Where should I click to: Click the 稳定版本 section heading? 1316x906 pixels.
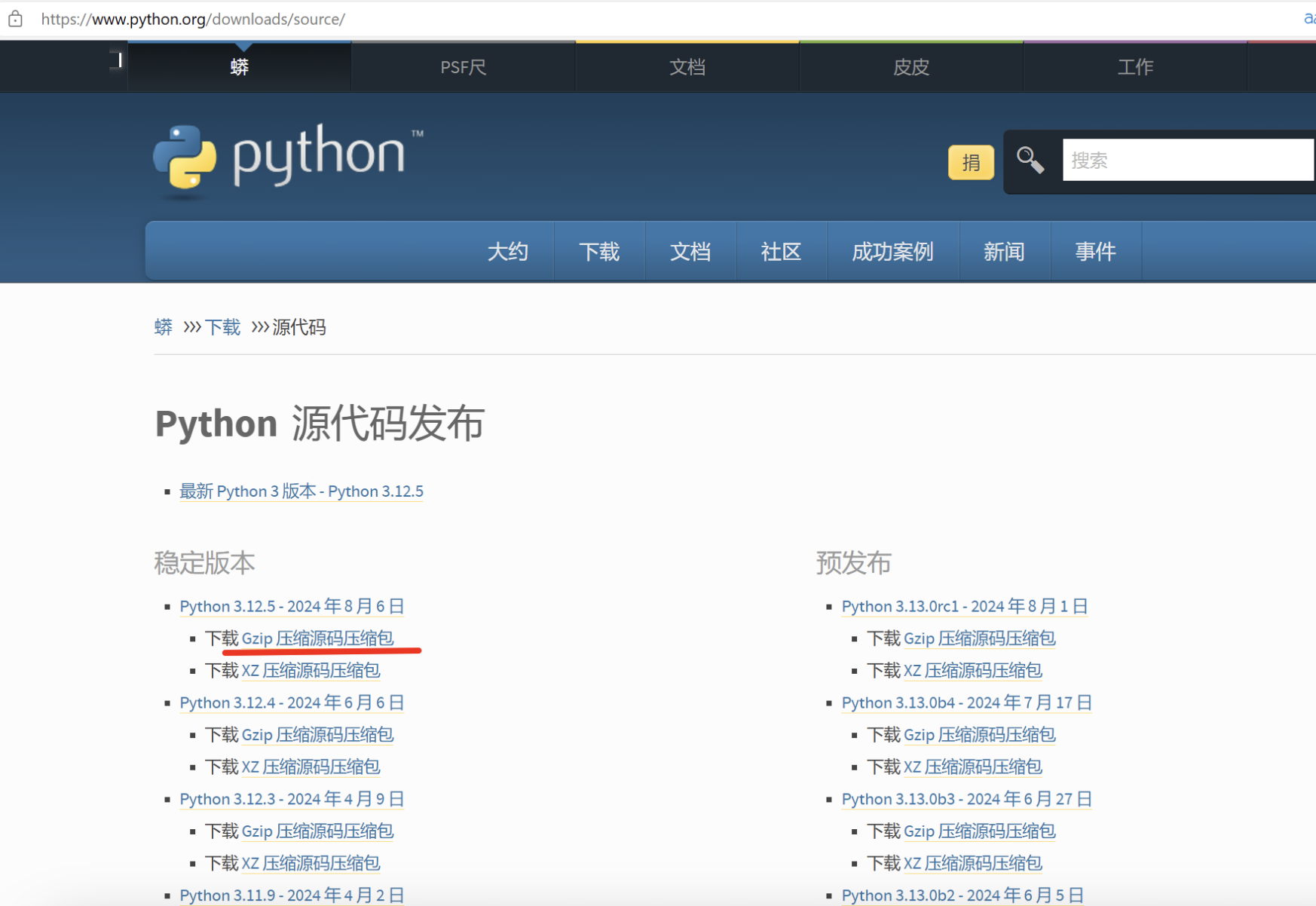click(205, 563)
